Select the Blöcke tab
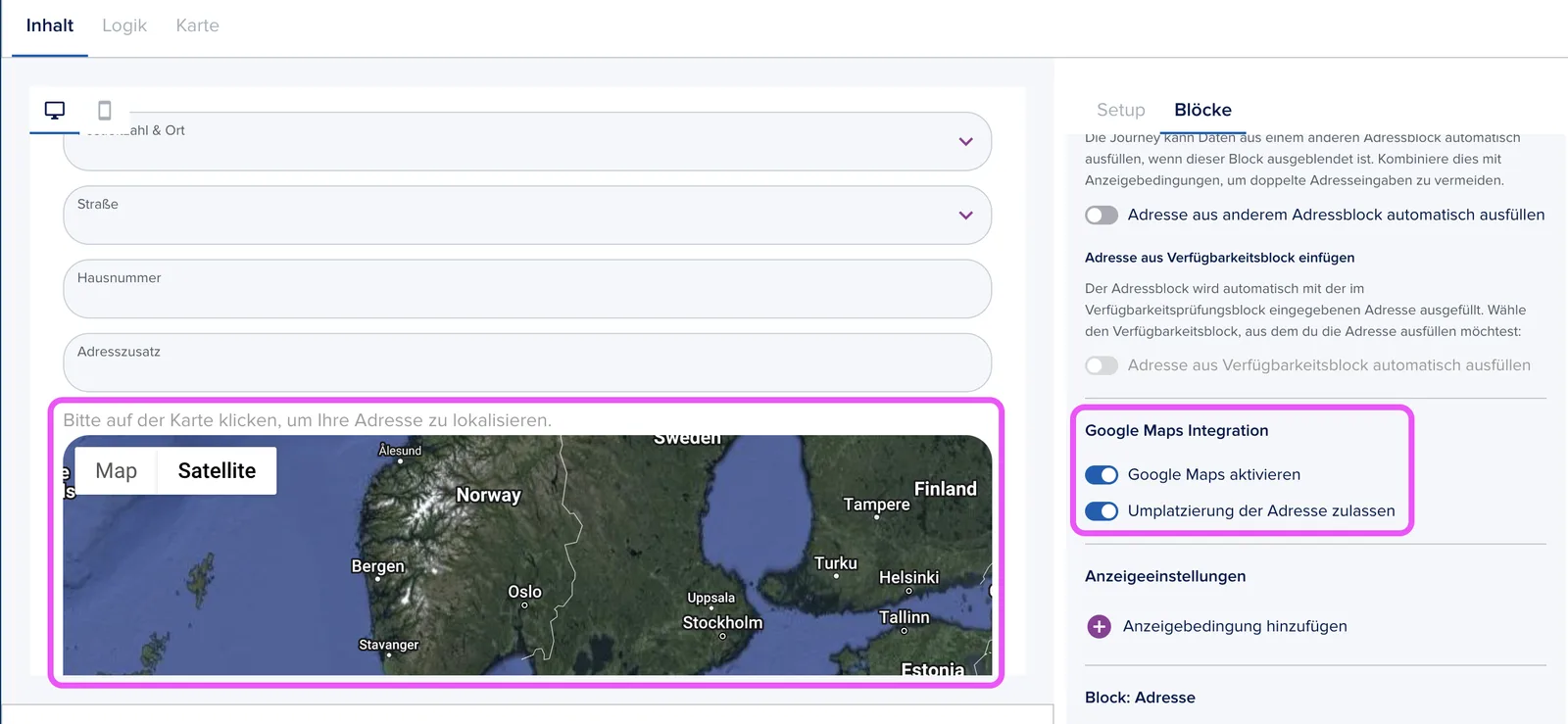 point(1202,110)
